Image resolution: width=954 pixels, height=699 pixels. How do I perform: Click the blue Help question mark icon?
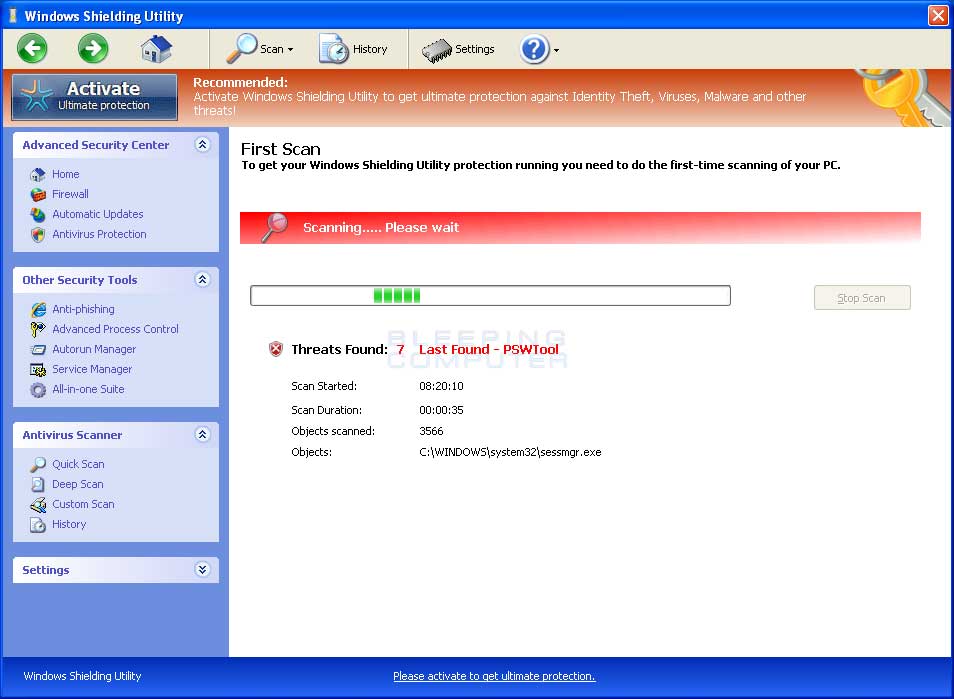pos(535,49)
